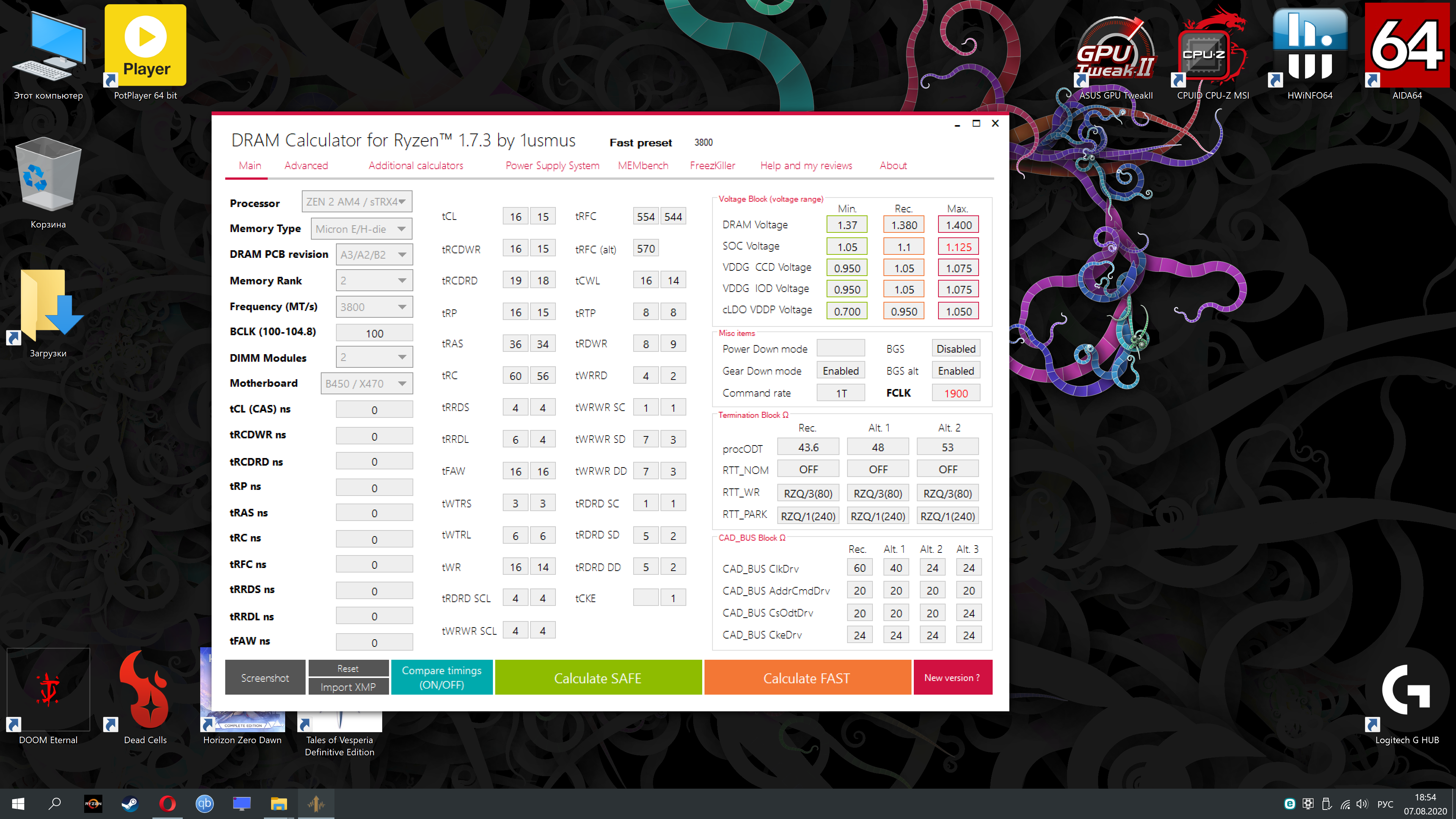Toggle the Gear Down mode Enabled field
The width and height of the screenshot is (1456, 819).
[x=841, y=371]
